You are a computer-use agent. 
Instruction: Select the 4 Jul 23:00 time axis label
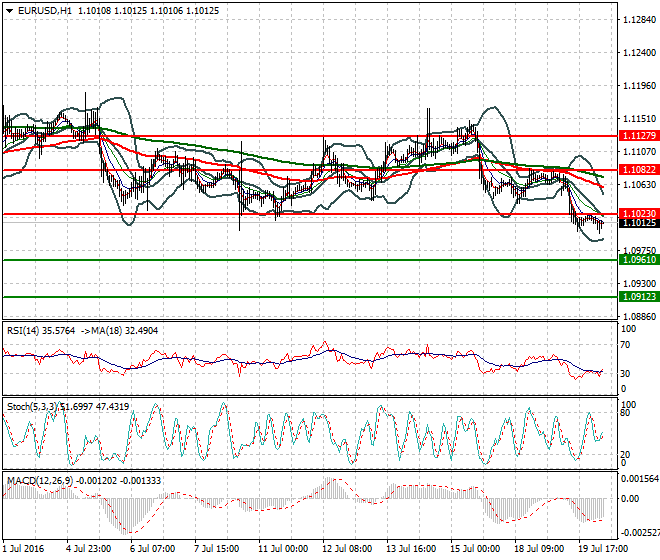click(x=88, y=549)
